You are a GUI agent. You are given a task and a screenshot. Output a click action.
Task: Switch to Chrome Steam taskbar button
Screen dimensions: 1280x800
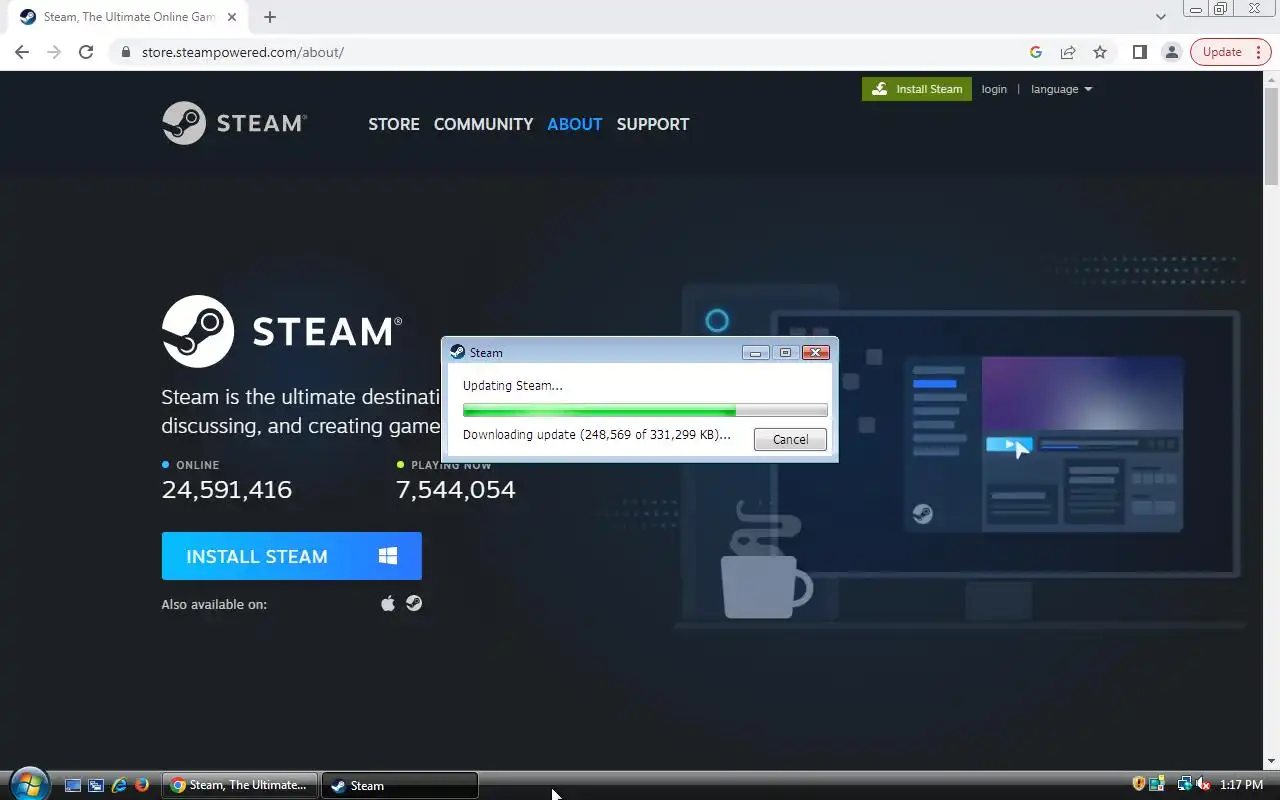tap(240, 785)
